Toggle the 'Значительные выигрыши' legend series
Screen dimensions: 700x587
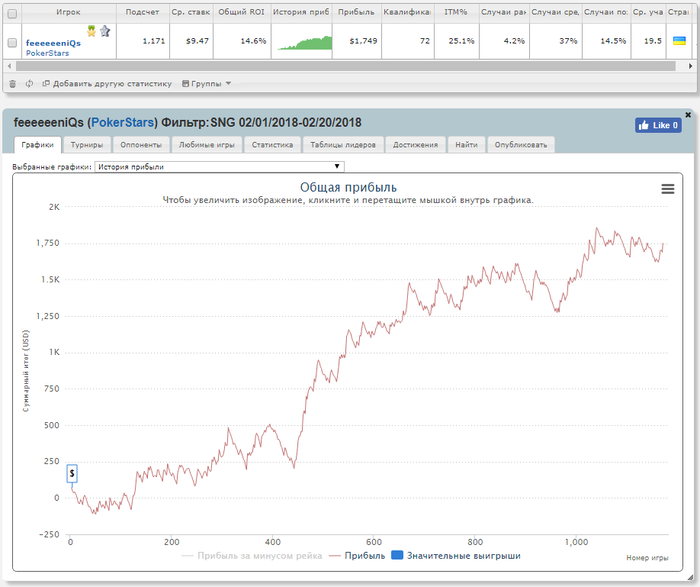[456, 556]
